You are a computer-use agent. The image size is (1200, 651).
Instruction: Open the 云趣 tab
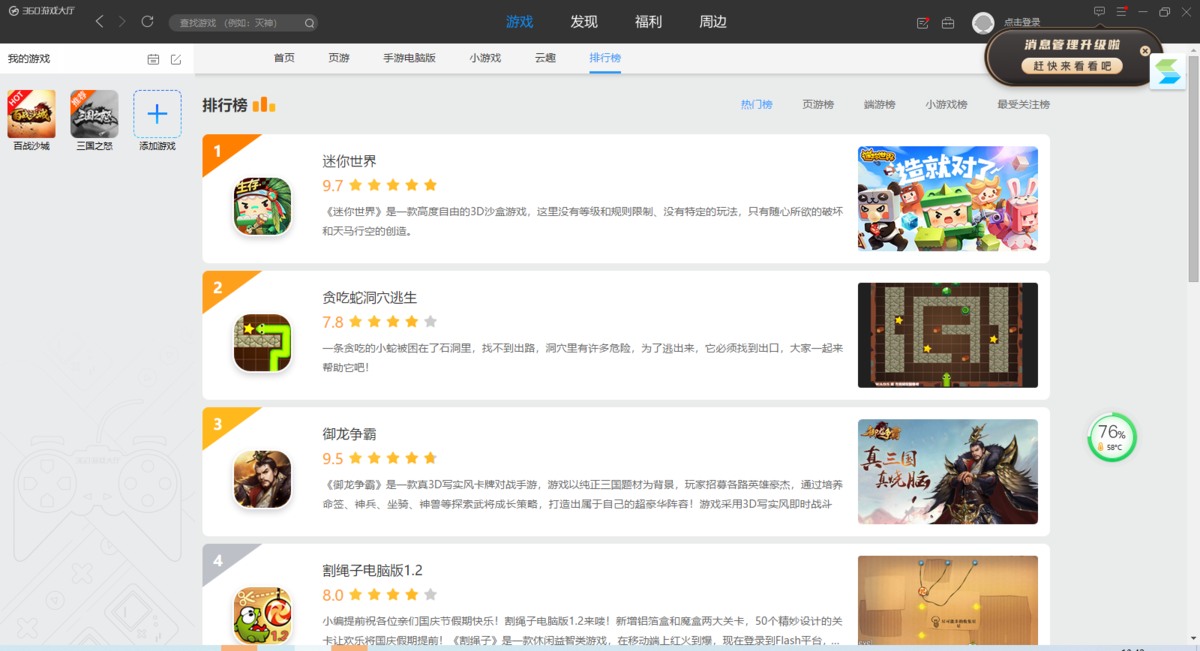point(545,58)
